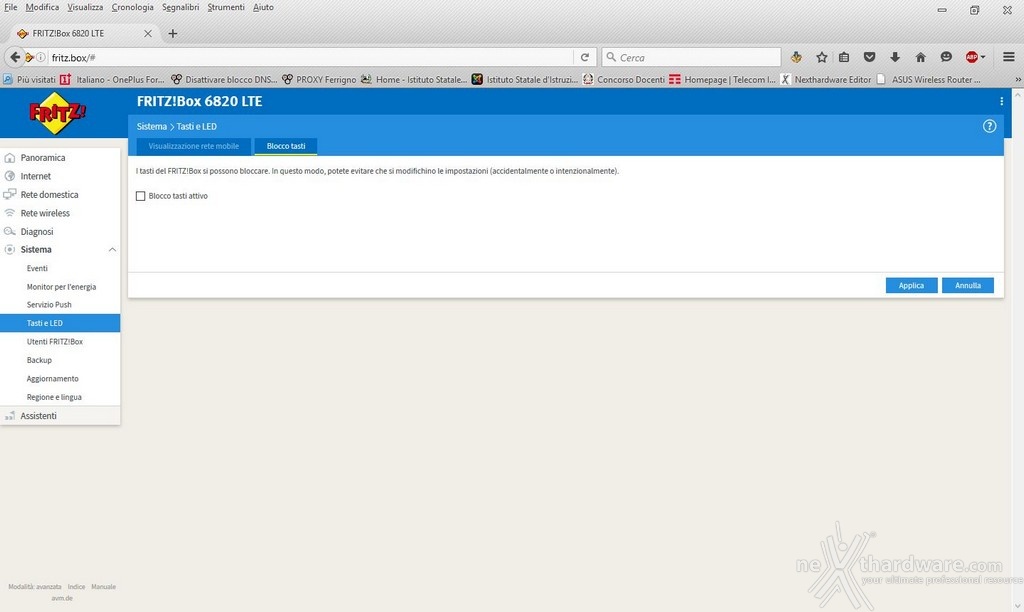Click the Applica button
Screen dimensions: 1024x612
point(911,285)
